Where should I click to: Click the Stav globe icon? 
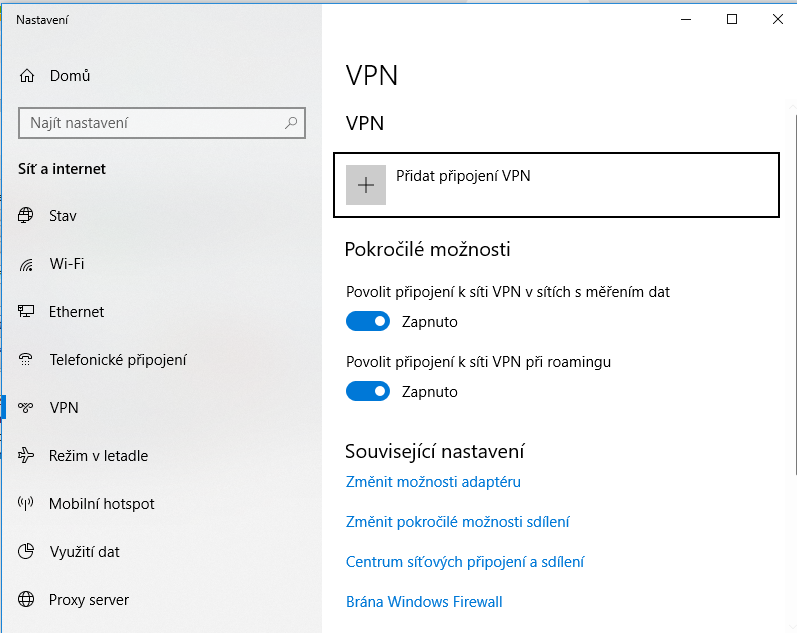pyautogui.click(x=27, y=216)
